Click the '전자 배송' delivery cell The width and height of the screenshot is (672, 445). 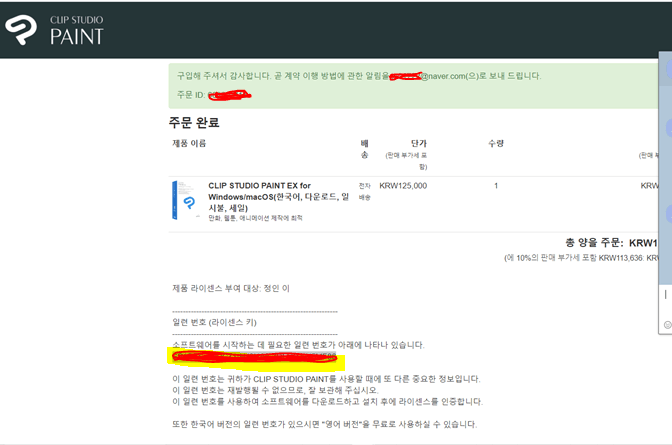click(x=364, y=191)
